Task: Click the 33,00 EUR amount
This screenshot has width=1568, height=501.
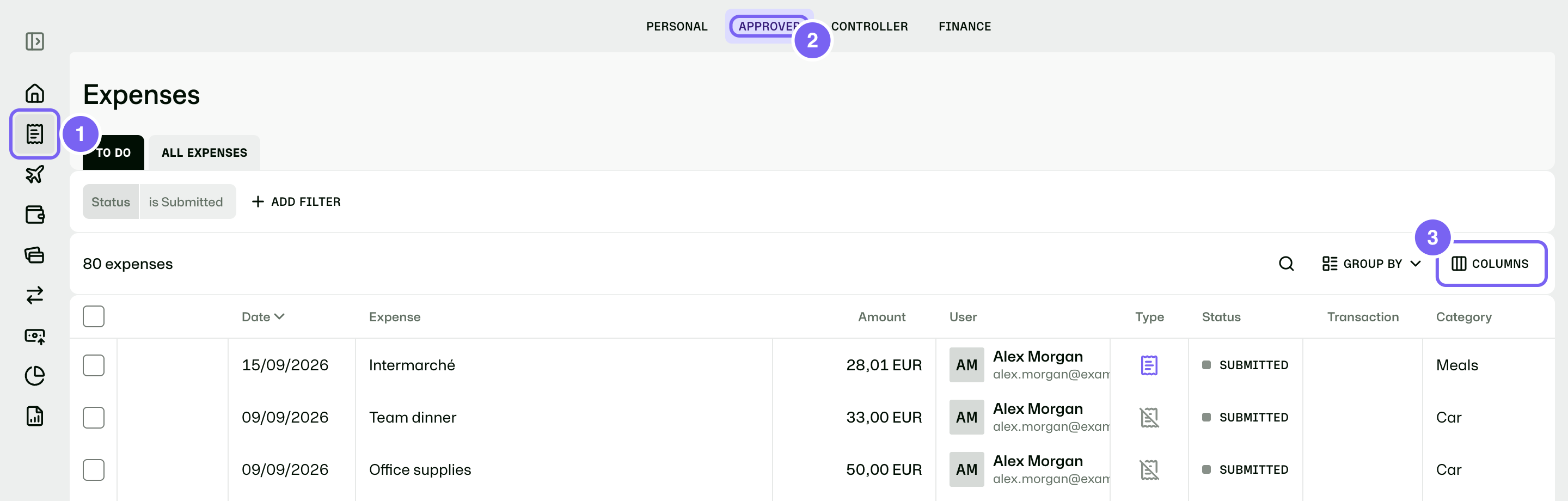Action: 884,418
